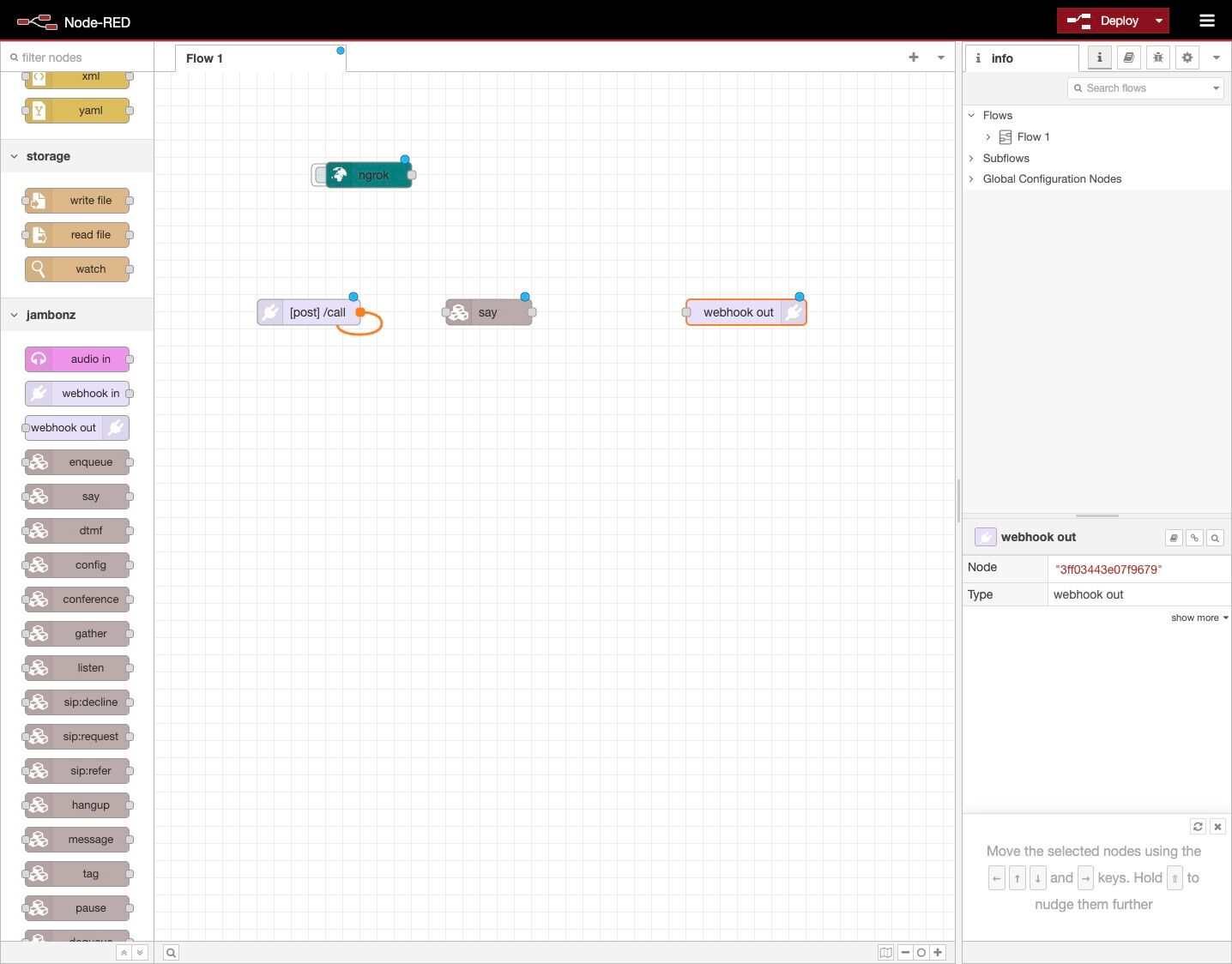
Task: Select the say palette node
Action: (x=77, y=497)
